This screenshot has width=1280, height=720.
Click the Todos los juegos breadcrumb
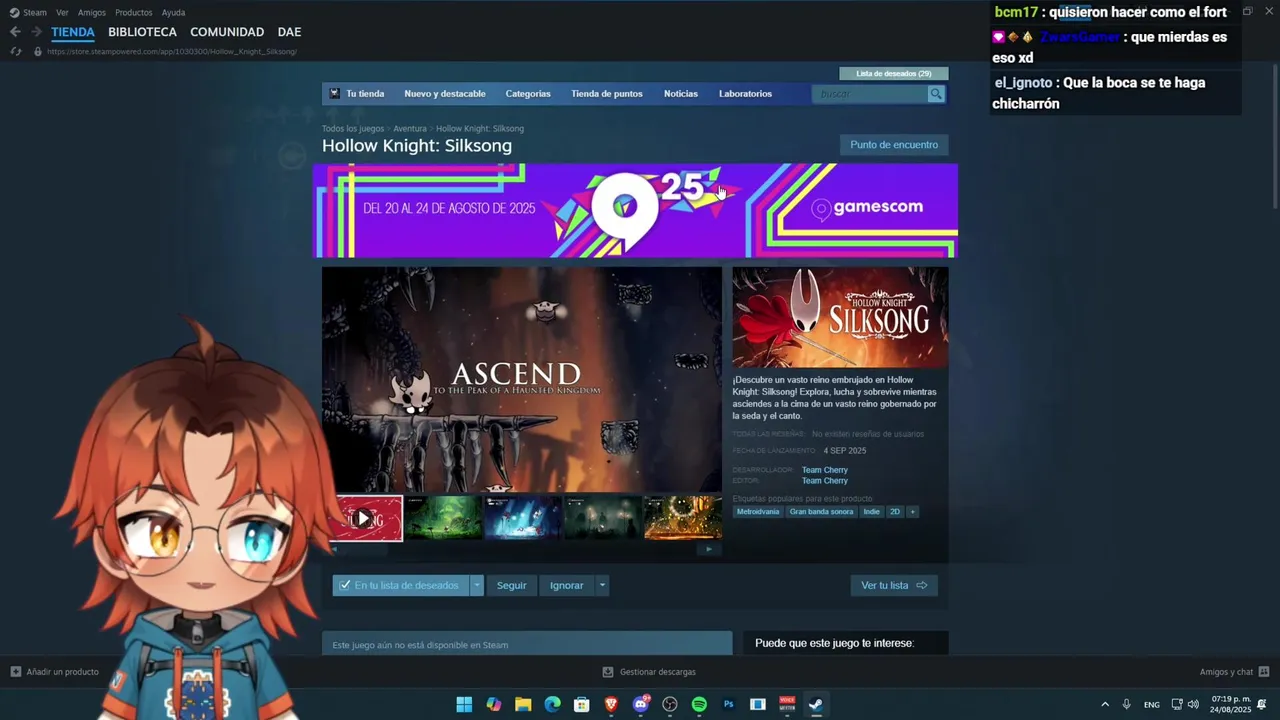[x=353, y=129]
